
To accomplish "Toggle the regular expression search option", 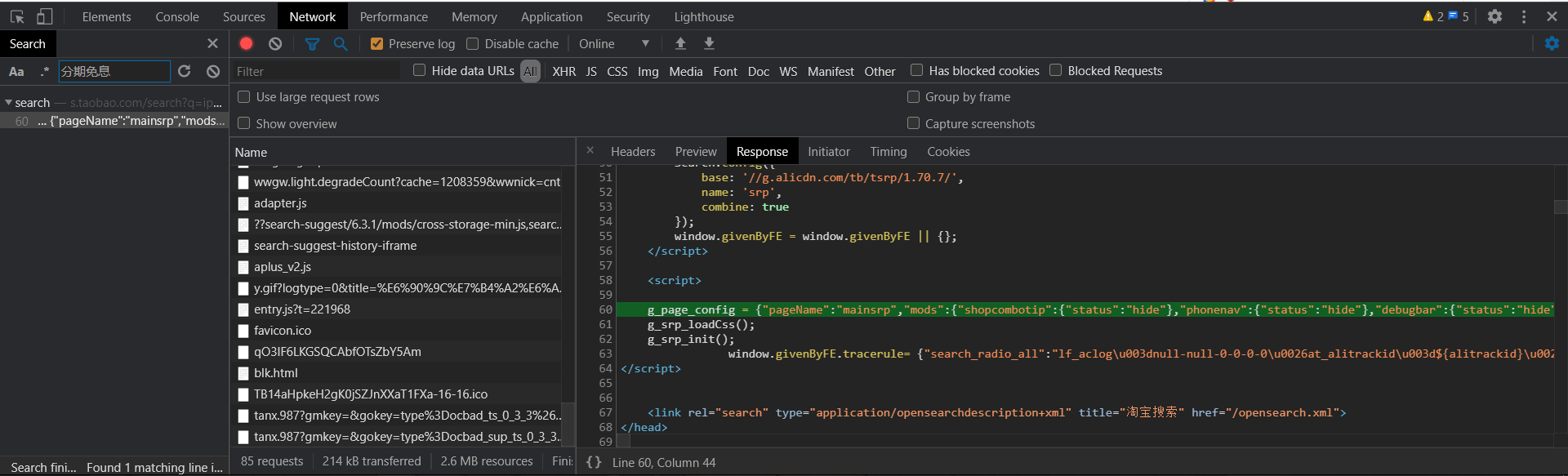I will [45, 72].
